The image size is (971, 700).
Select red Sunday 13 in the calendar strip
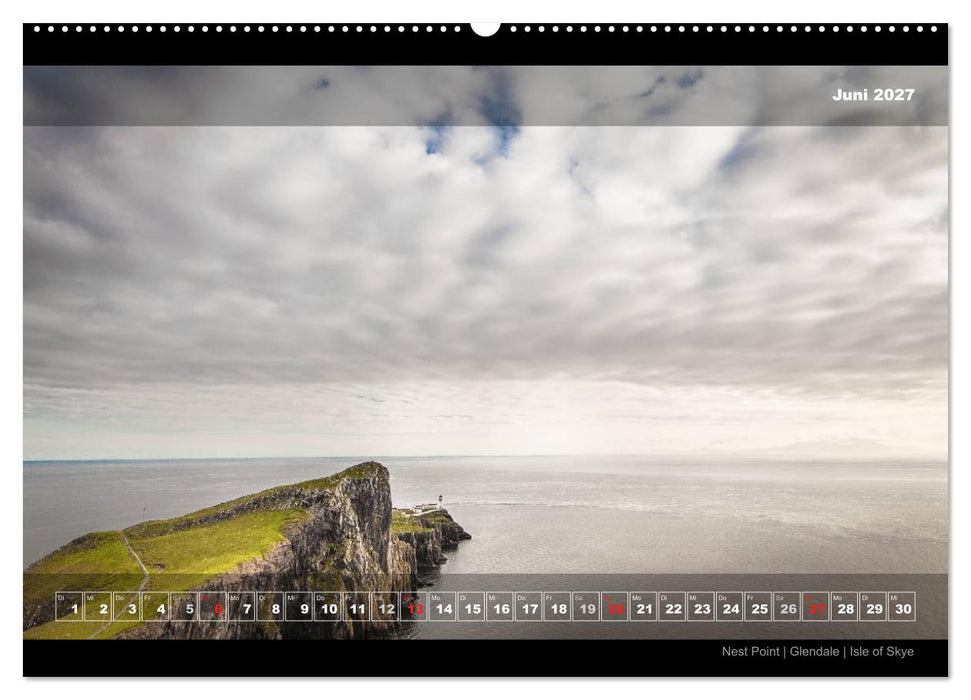point(414,606)
